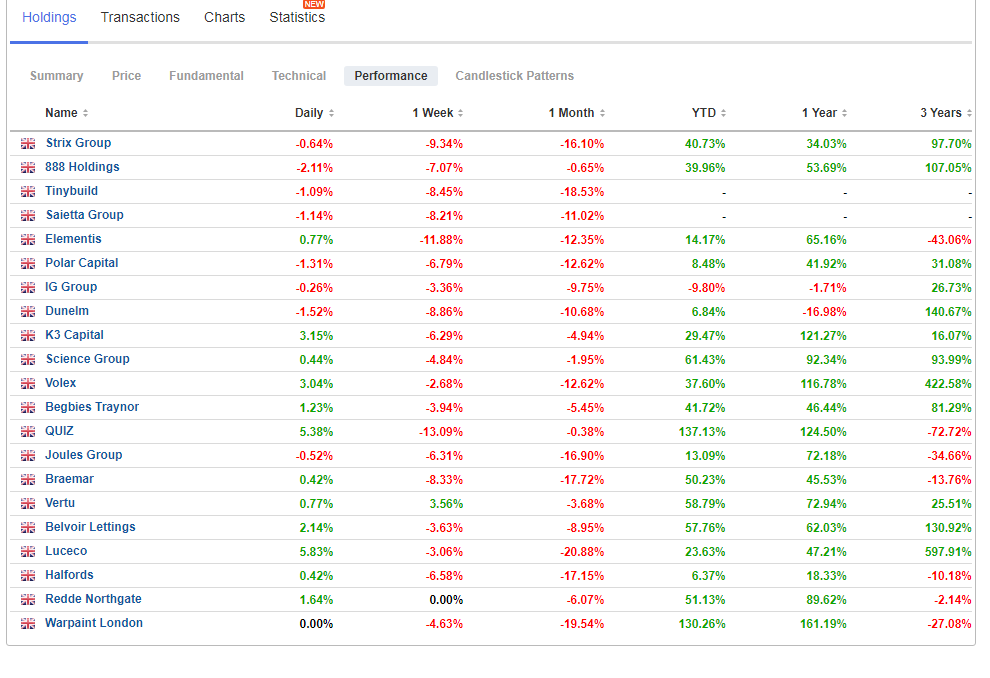Image resolution: width=990 pixels, height=678 pixels.
Task: Click the flag icon next to Saietta Group
Action: click(28, 215)
